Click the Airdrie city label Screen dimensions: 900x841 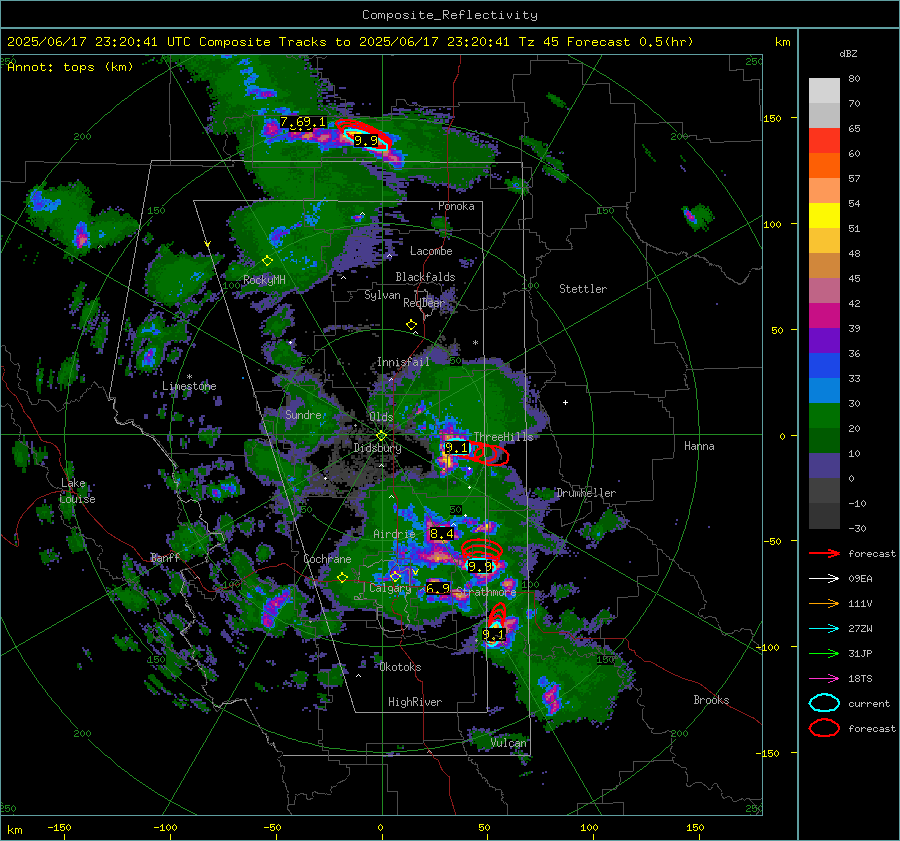(394, 534)
